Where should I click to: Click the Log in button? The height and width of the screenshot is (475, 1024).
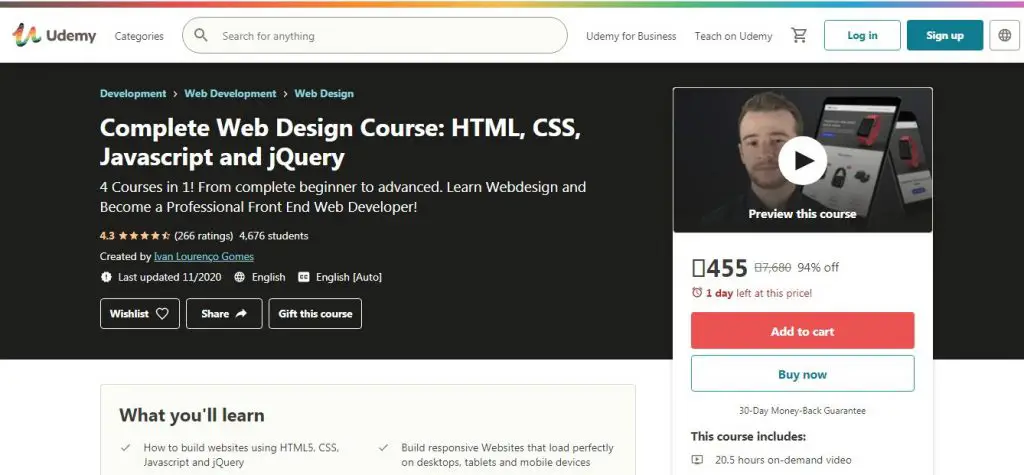(x=862, y=36)
